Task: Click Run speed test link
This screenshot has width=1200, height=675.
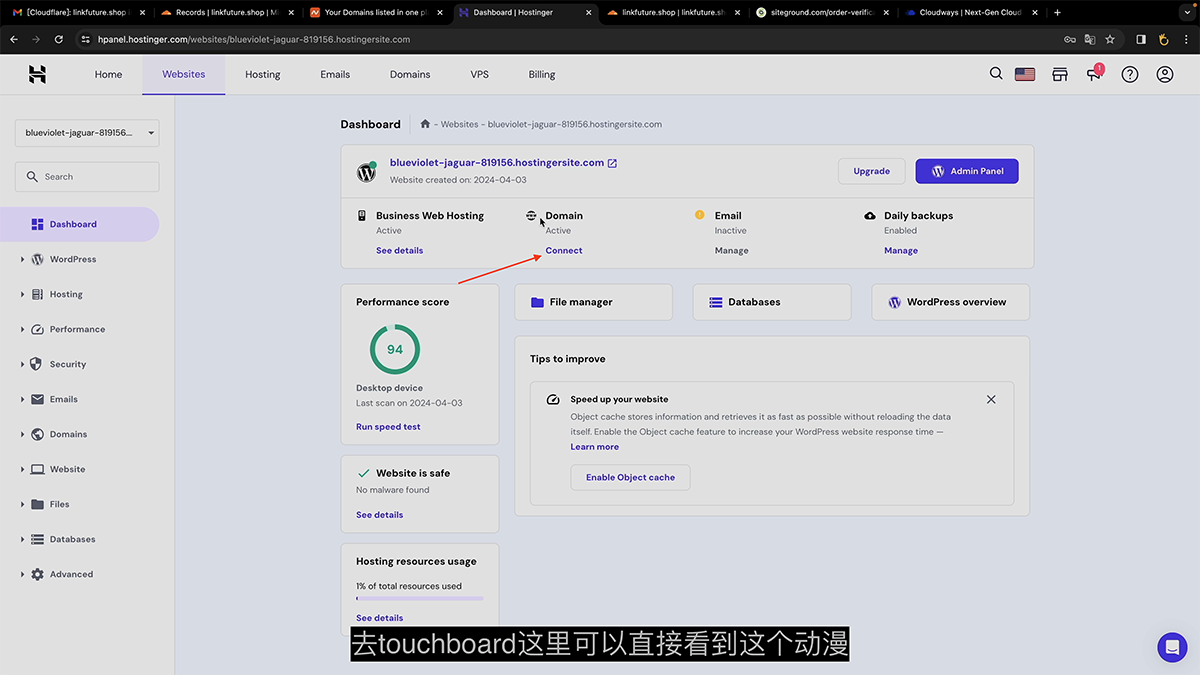Action: tap(388, 427)
